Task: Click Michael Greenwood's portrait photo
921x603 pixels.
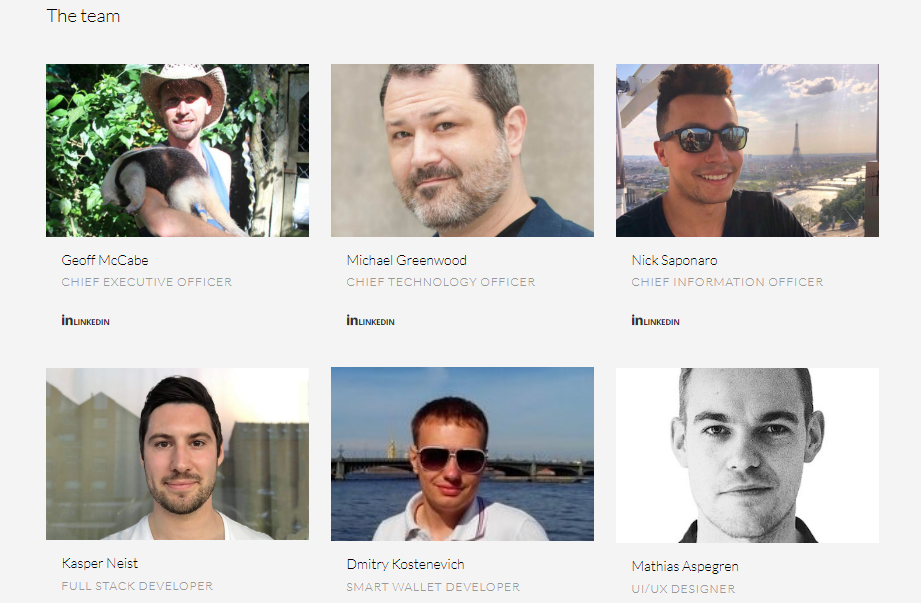Action: 462,150
